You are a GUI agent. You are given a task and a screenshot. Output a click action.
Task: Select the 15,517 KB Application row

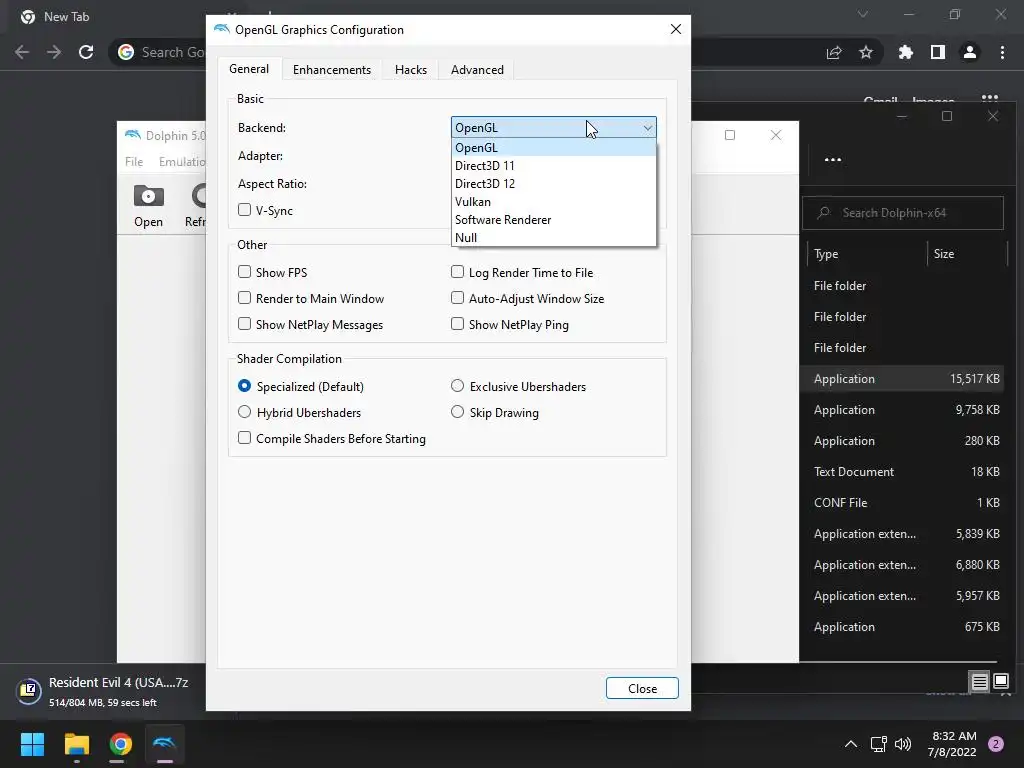click(x=903, y=379)
